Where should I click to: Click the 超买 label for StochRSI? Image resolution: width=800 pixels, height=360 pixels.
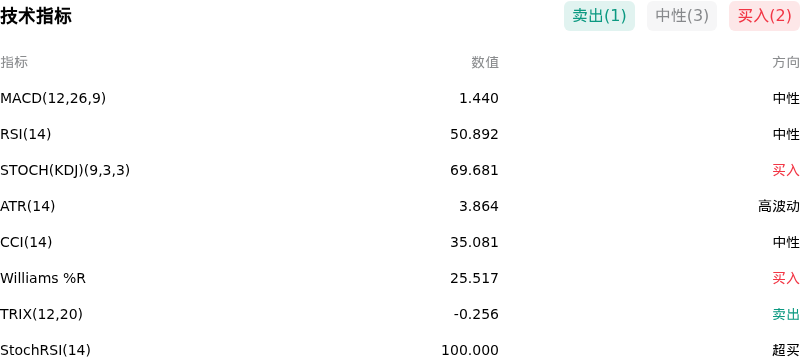point(786,350)
